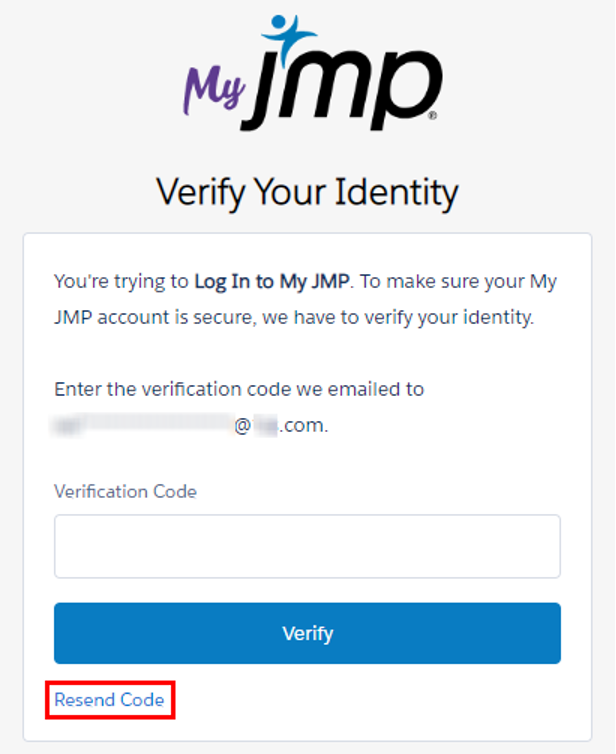Screen dimensions: 616x754
Task: Focus the Verification Code input field
Action: (307, 546)
